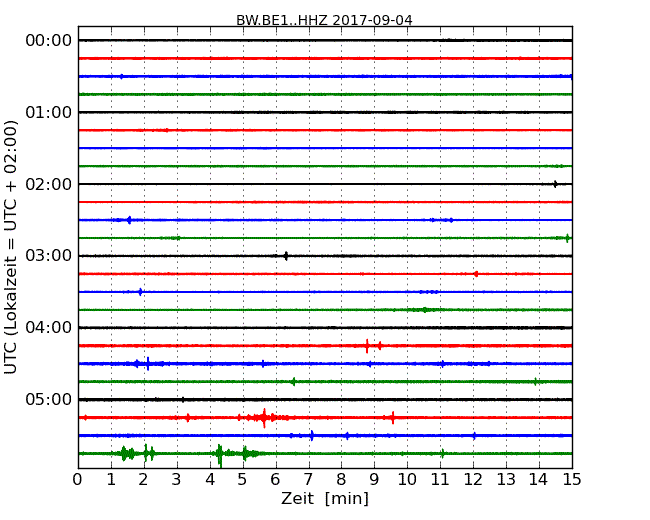Click the spike on the black 02:00 trace

click(x=555, y=184)
